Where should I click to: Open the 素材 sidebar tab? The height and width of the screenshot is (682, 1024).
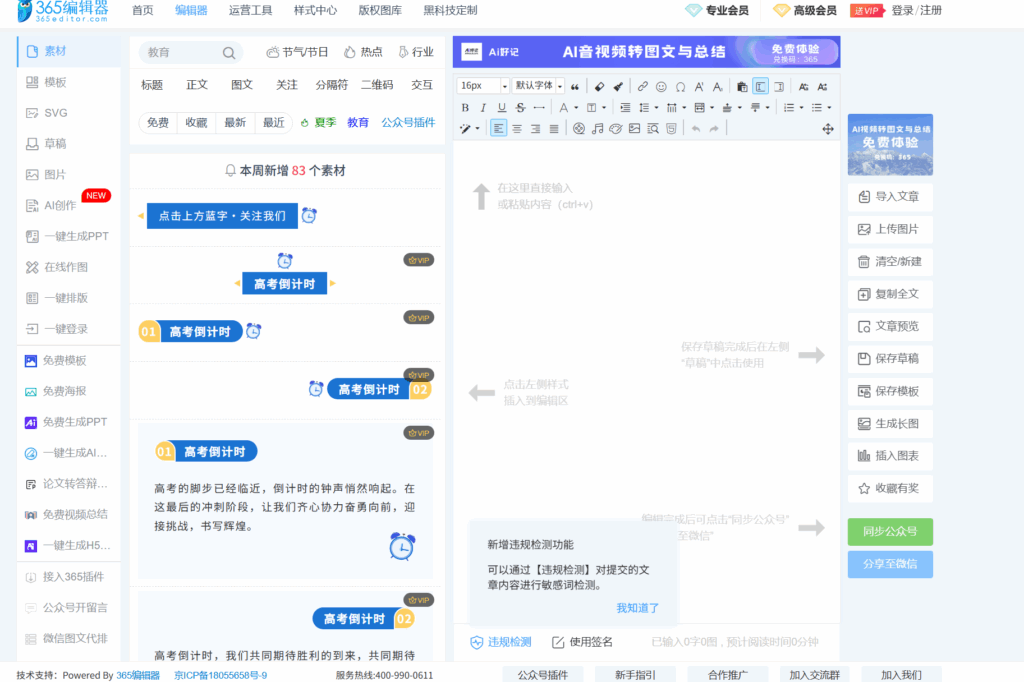[x=69, y=51]
